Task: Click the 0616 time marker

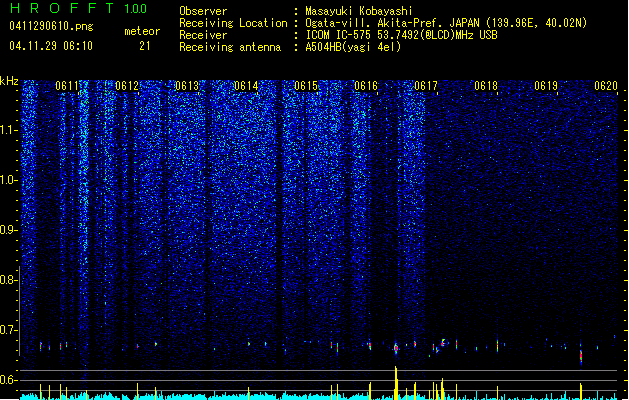Action: [x=366, y=86]
